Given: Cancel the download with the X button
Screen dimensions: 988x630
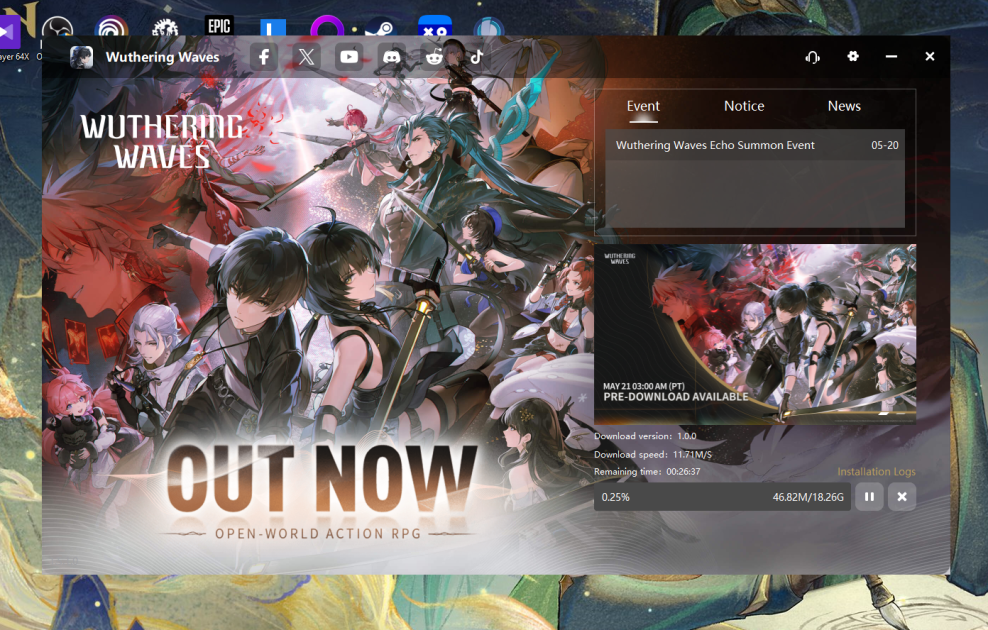Looking at the screenshot, I should tap(902, 496).
